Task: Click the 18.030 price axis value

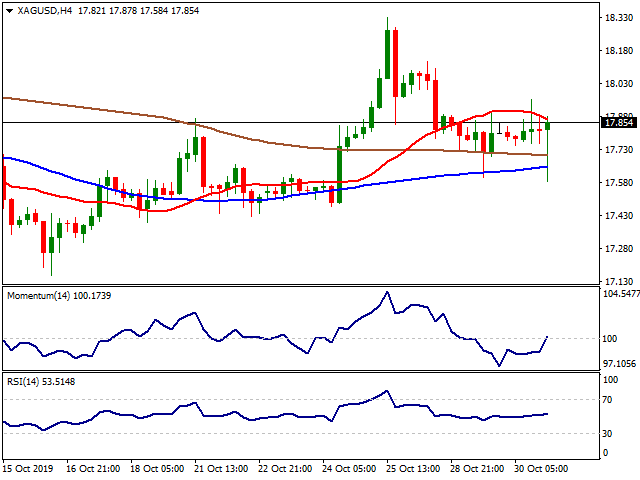Action: point(619,84)
